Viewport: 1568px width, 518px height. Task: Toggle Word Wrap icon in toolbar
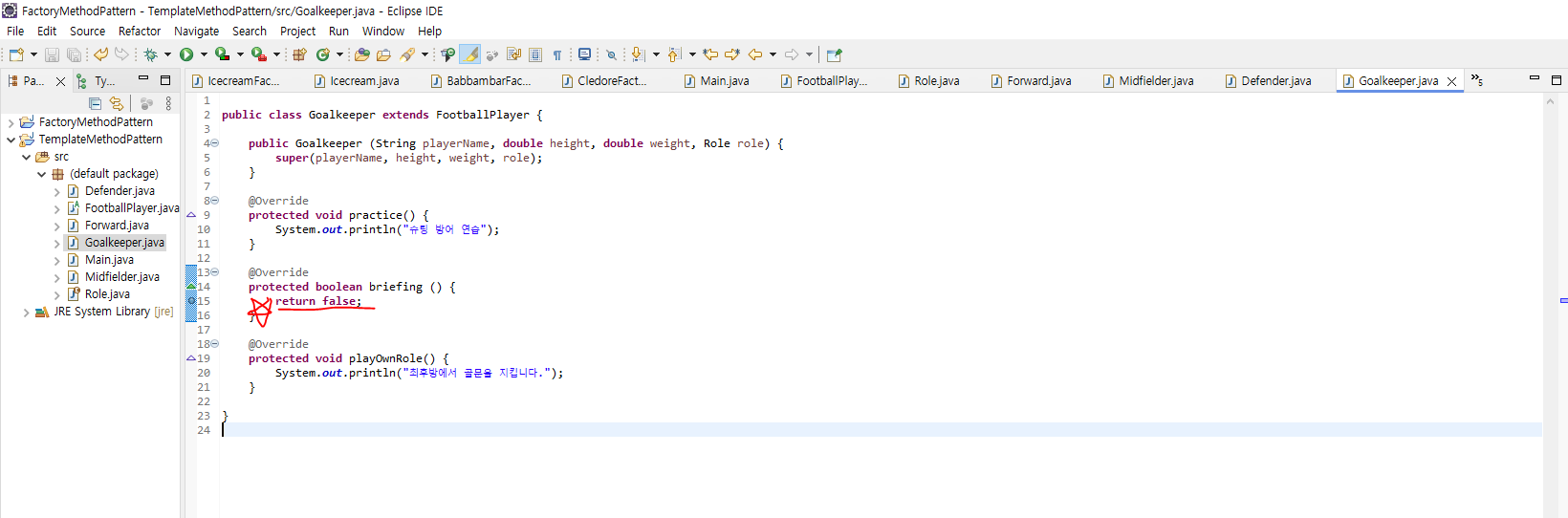point(513,54)
